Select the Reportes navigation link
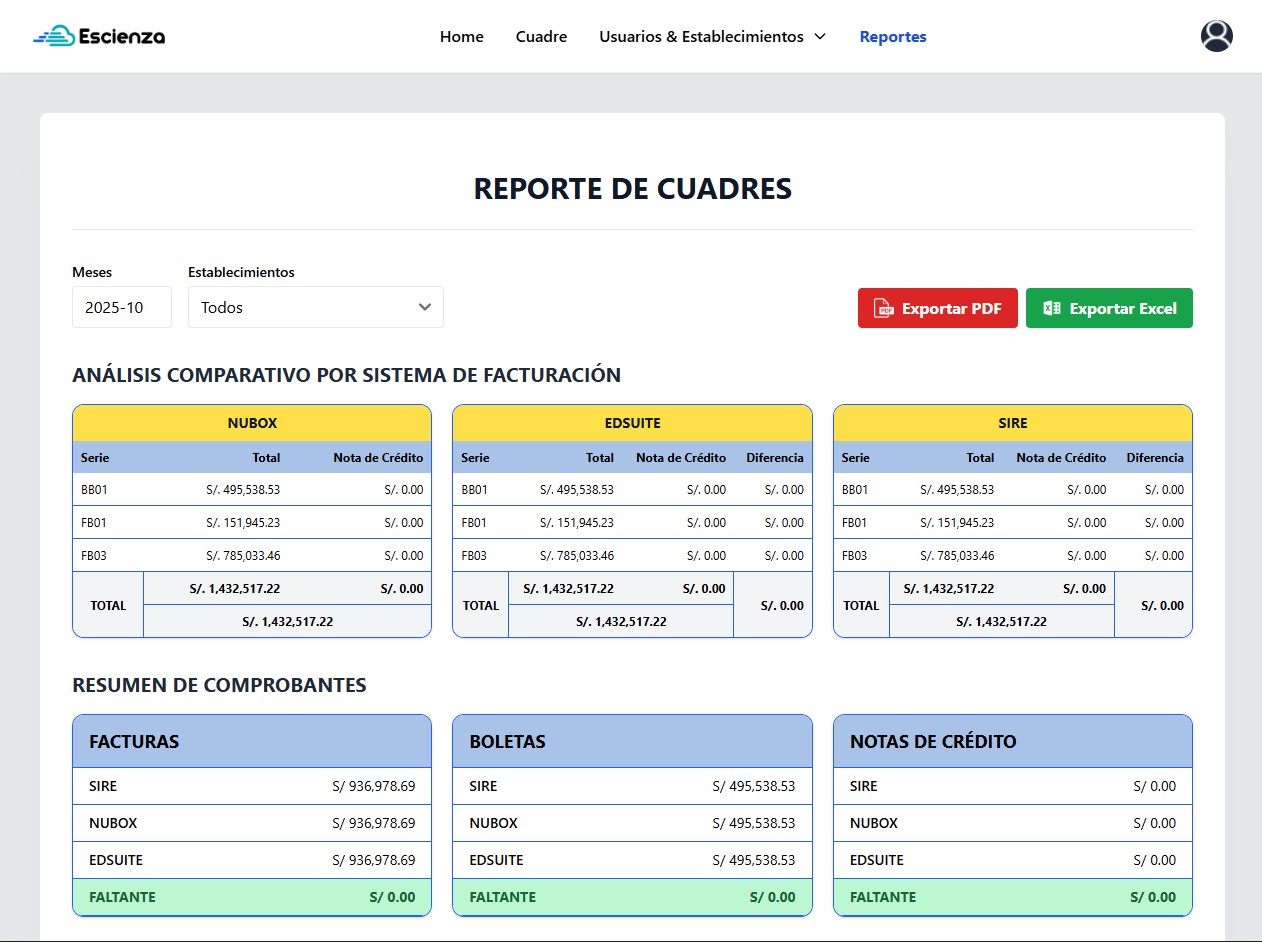This screenshot has width=1262, height=942. point(892,37)
